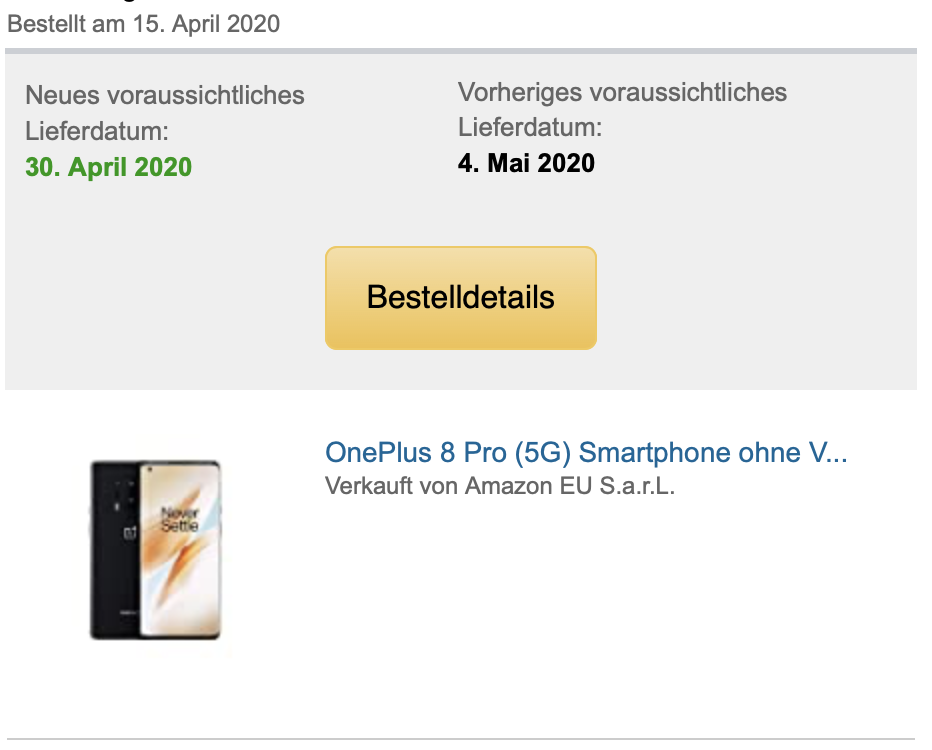This screenshot has height=750, width=932.
Task: Click the OnePlus phone product thumbnail
Action: coord(156,550)
